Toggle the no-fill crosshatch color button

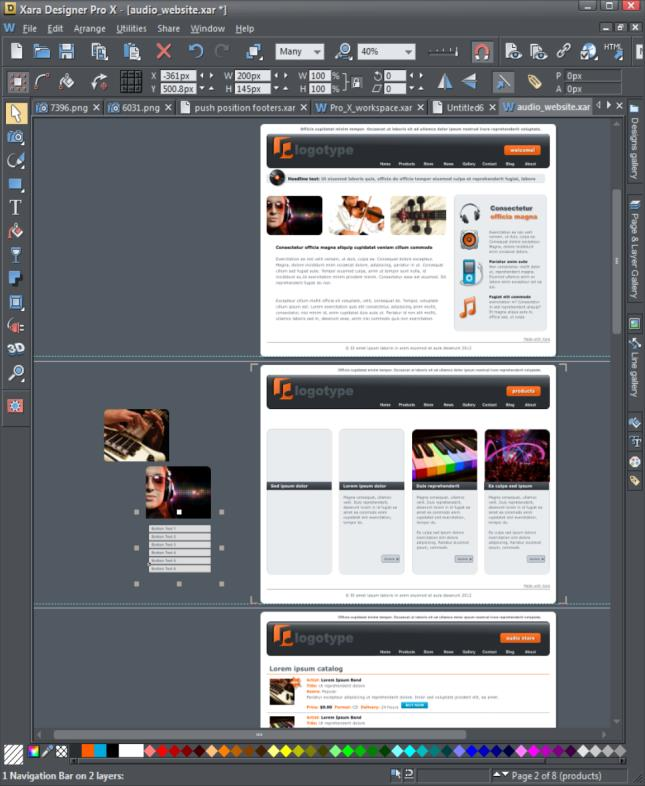coord(62,751)
